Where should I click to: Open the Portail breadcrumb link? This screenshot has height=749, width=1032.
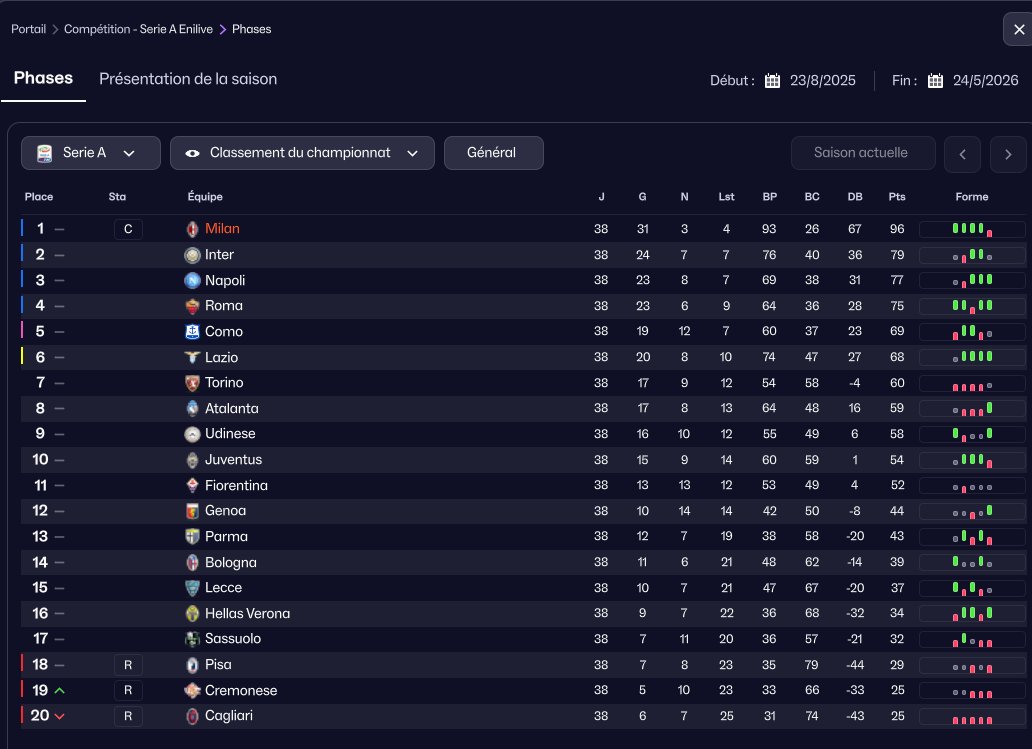point(28,29)
